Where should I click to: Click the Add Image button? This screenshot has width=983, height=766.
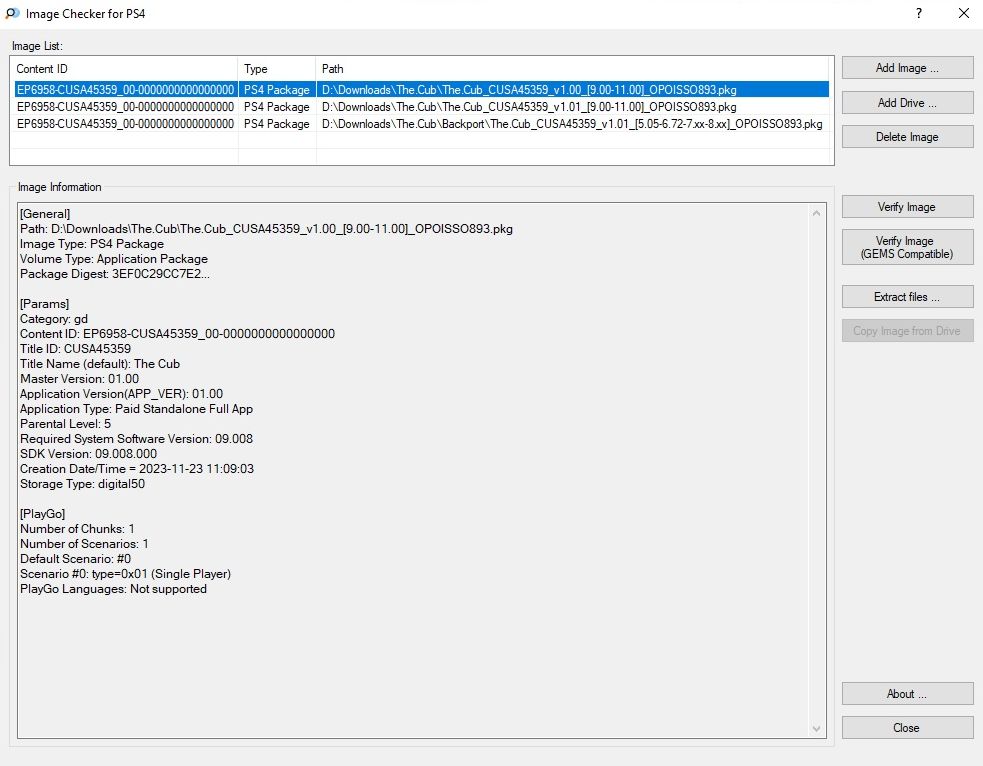pos(907,68)
